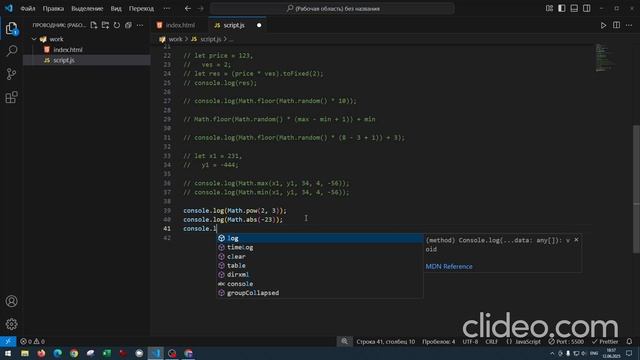The height and width of the screenshot is (360, 640).
Task: Open the Search view icon
Action: tap(11, 51)
